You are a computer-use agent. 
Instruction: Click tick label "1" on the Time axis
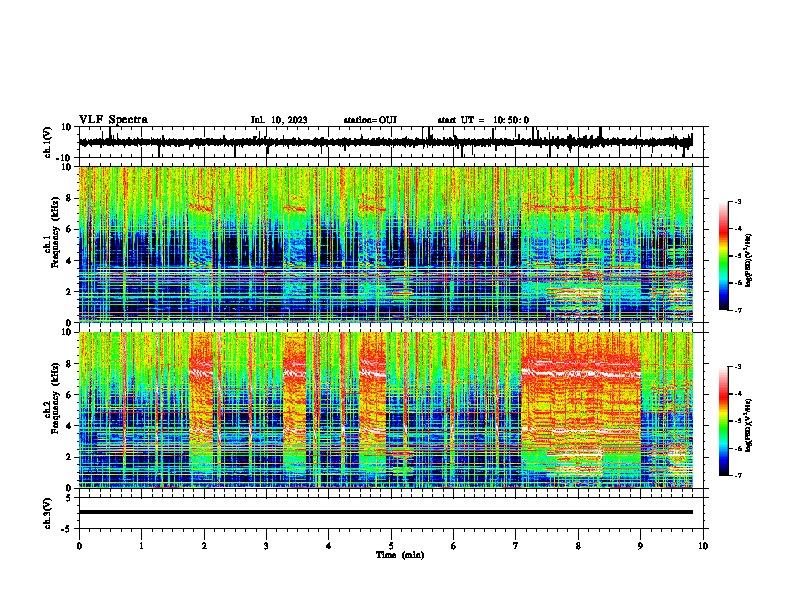point(141,546)
